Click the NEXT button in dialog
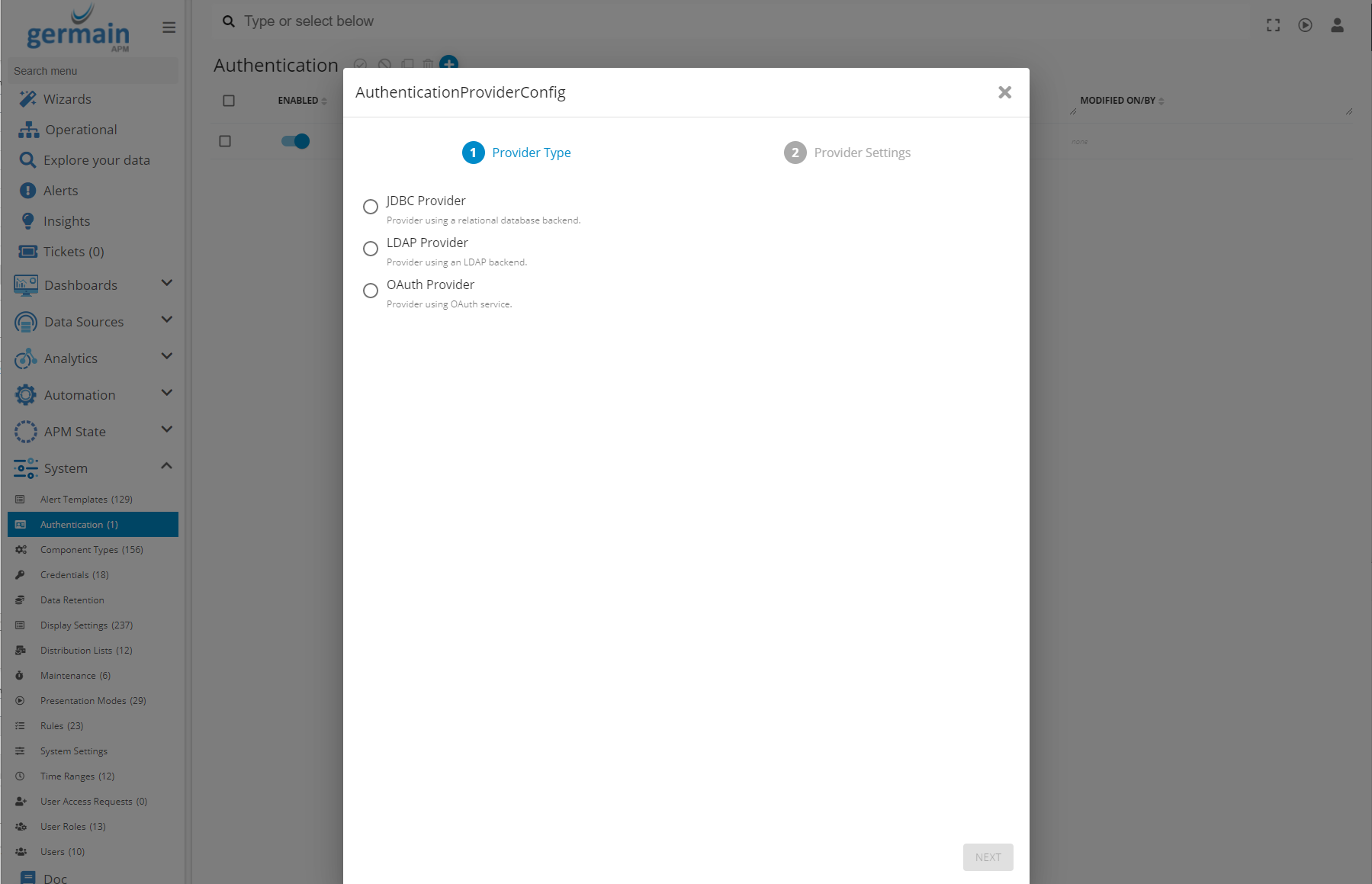Screen dimensions: 1372x884 pos(988,857)
